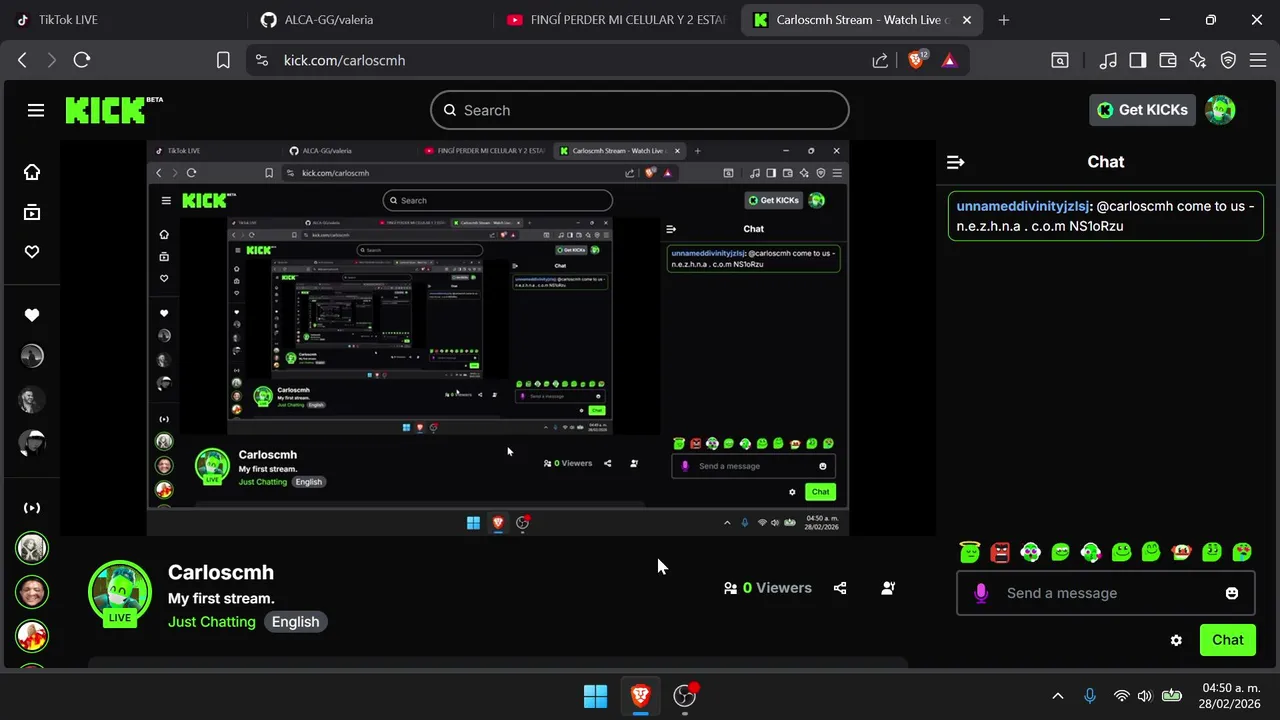Open Brave Shields lion icon
This screenshot has height=720, width=1280.
(x=916, y=60)
